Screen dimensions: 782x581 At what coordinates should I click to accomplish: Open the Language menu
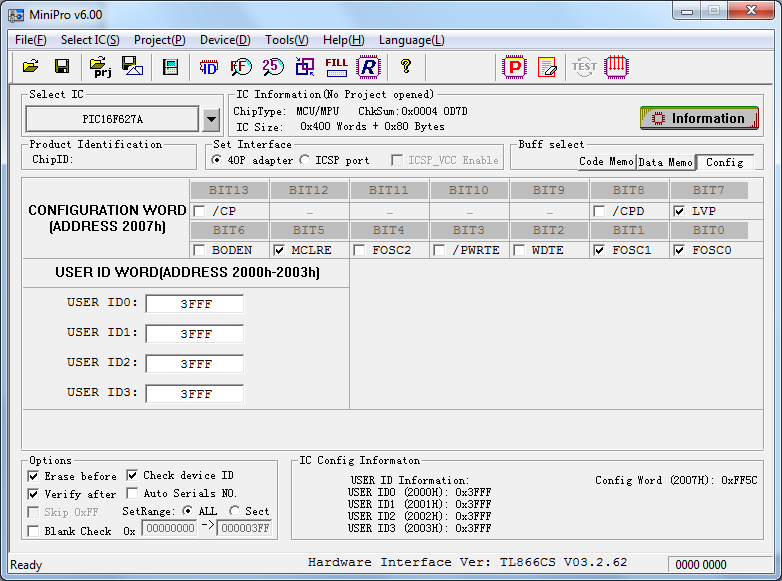click(411, 40)
